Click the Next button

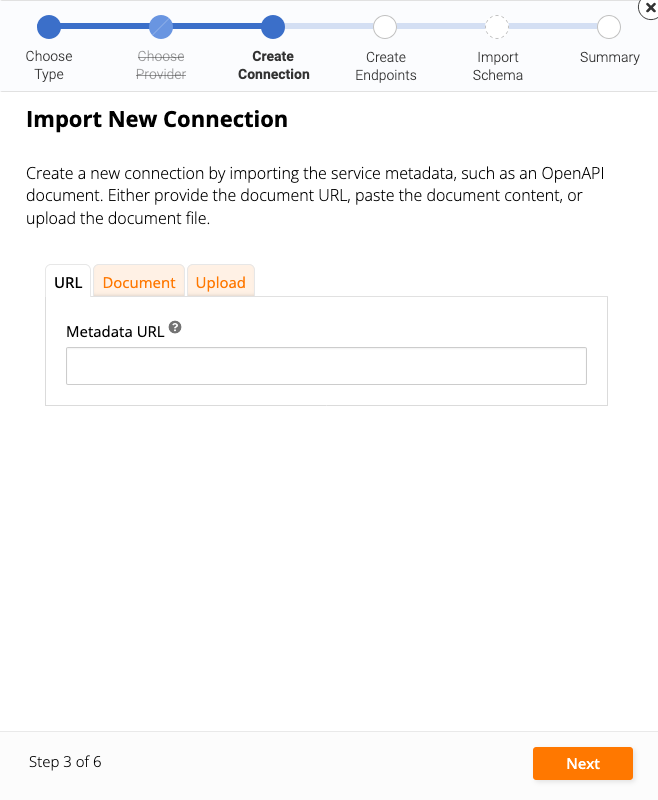click(583, 763)
